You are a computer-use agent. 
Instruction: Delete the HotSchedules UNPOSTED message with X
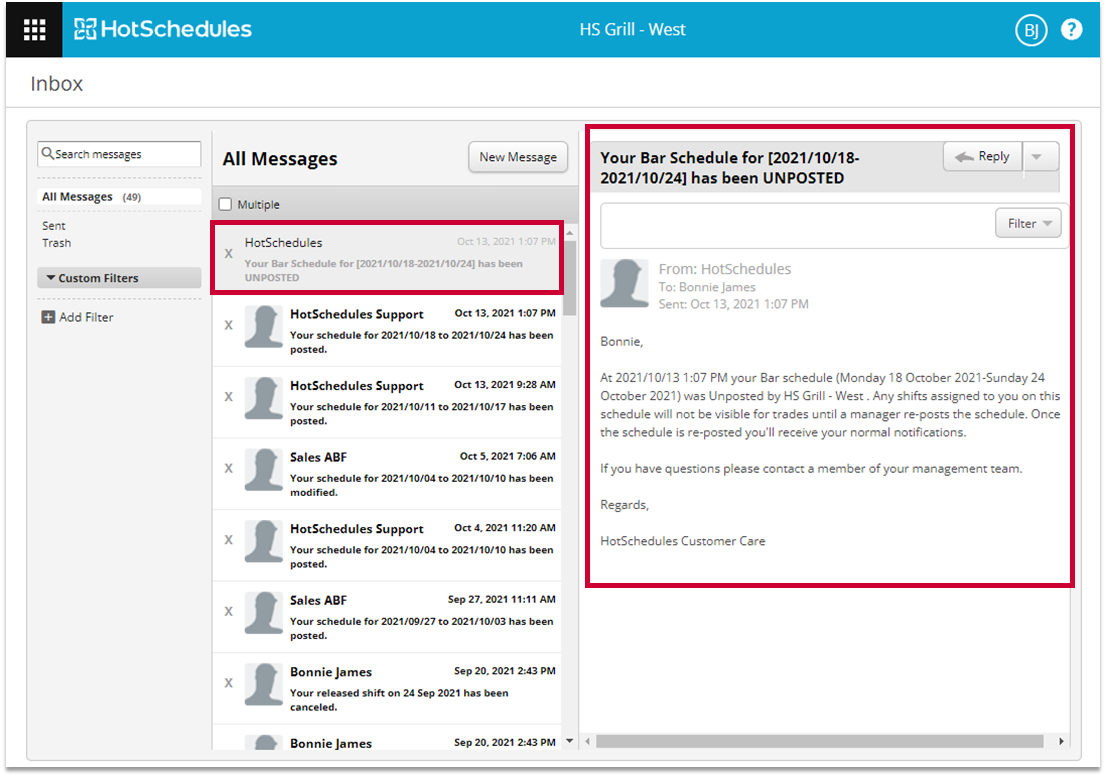pos(228,254)
